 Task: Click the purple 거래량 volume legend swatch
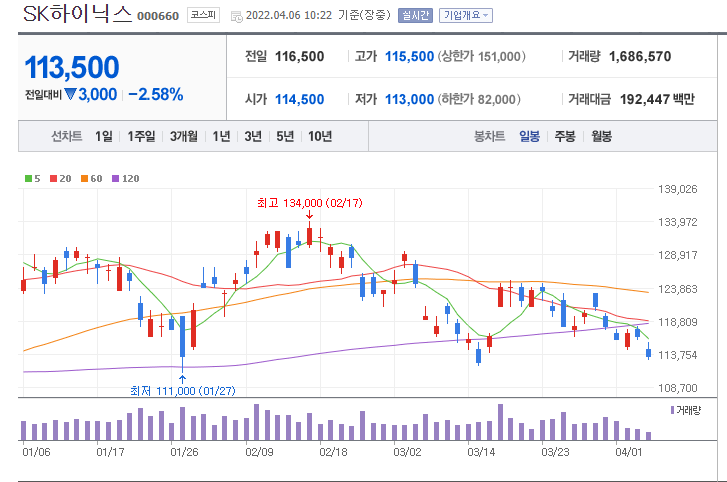click(x=672, y=410)
